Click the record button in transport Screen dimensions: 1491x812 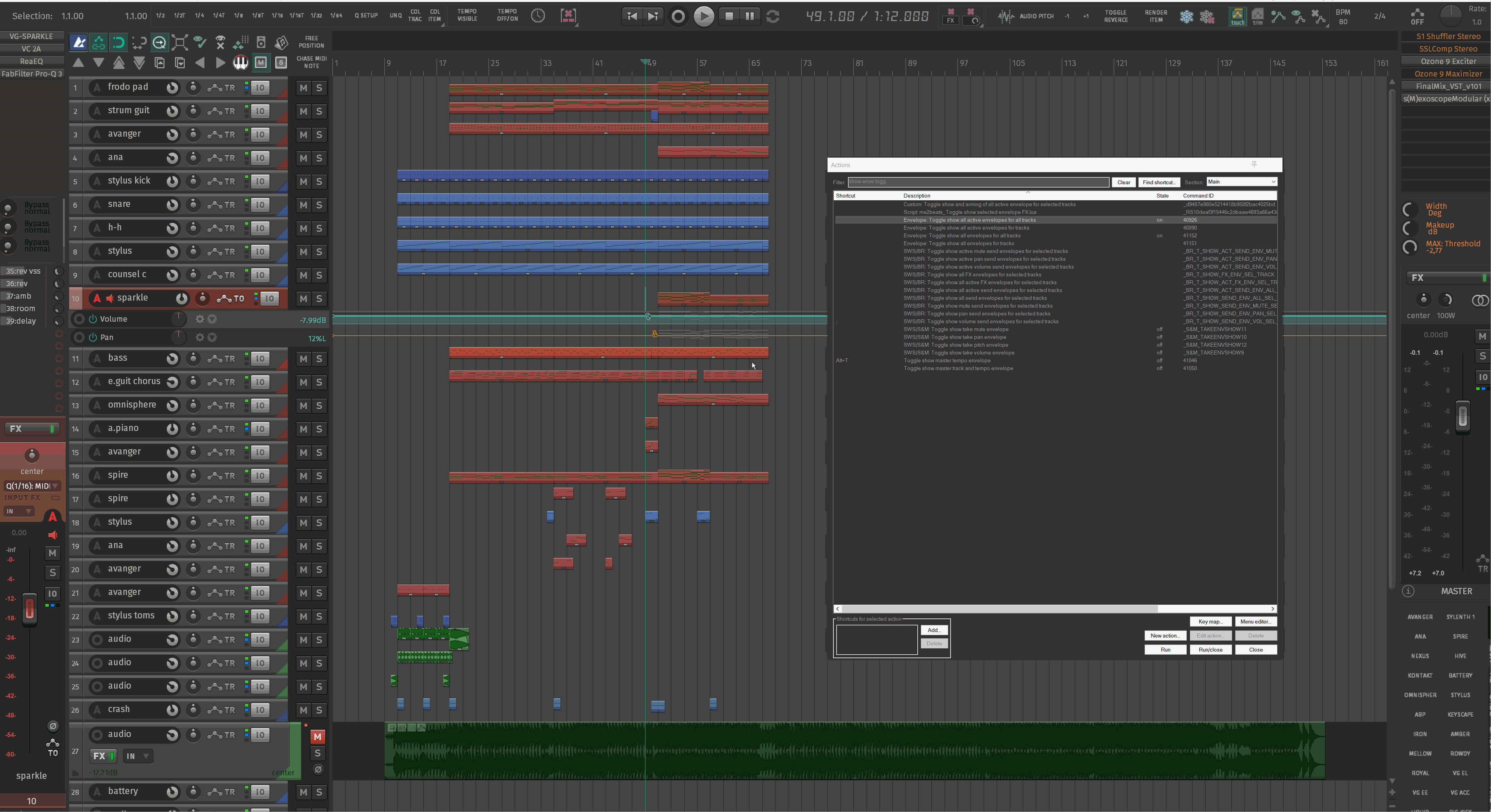tap(678, 16)
